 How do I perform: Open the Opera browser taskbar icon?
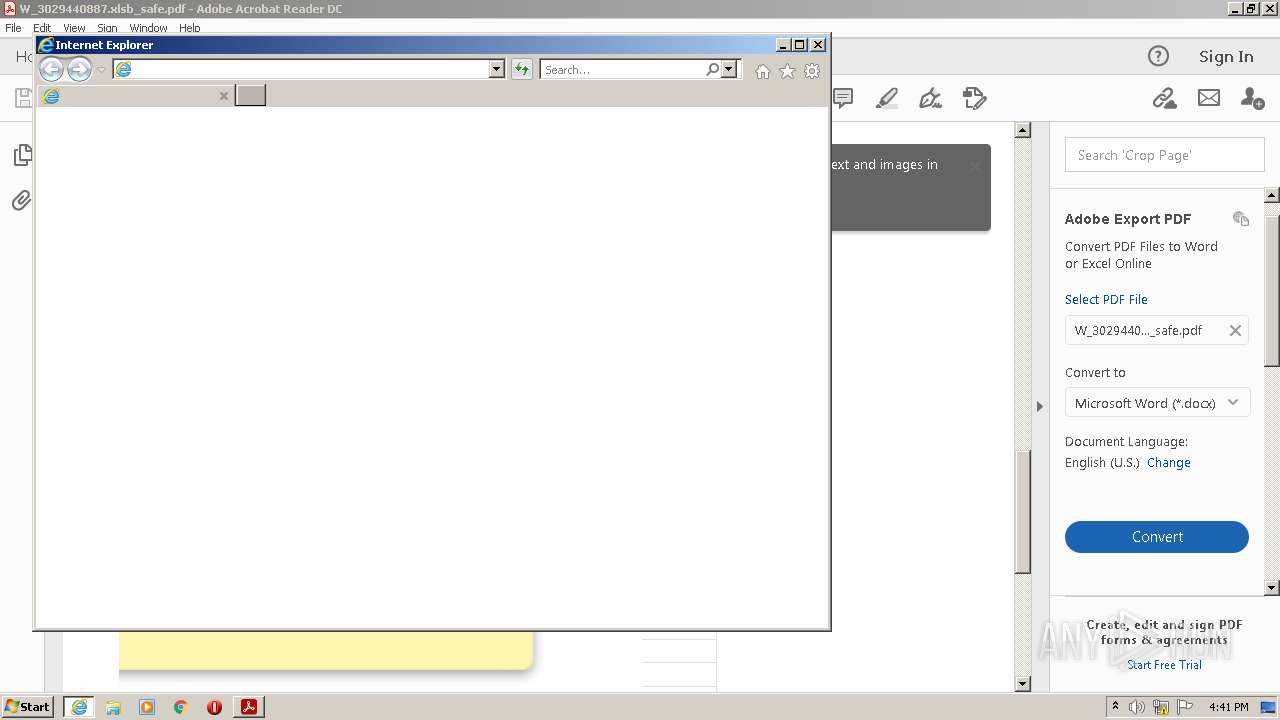coord(214,707)
